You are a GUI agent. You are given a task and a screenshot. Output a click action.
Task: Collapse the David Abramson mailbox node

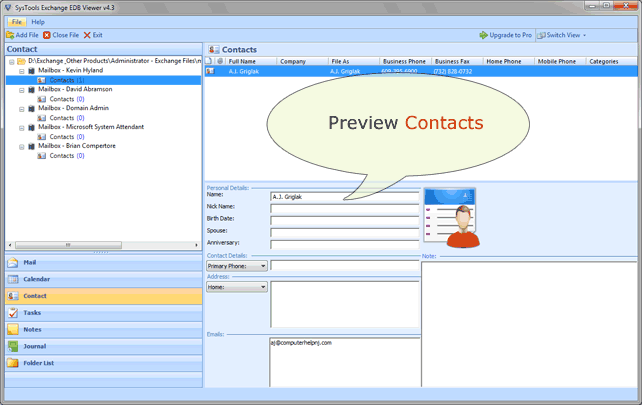coord(22,90)
